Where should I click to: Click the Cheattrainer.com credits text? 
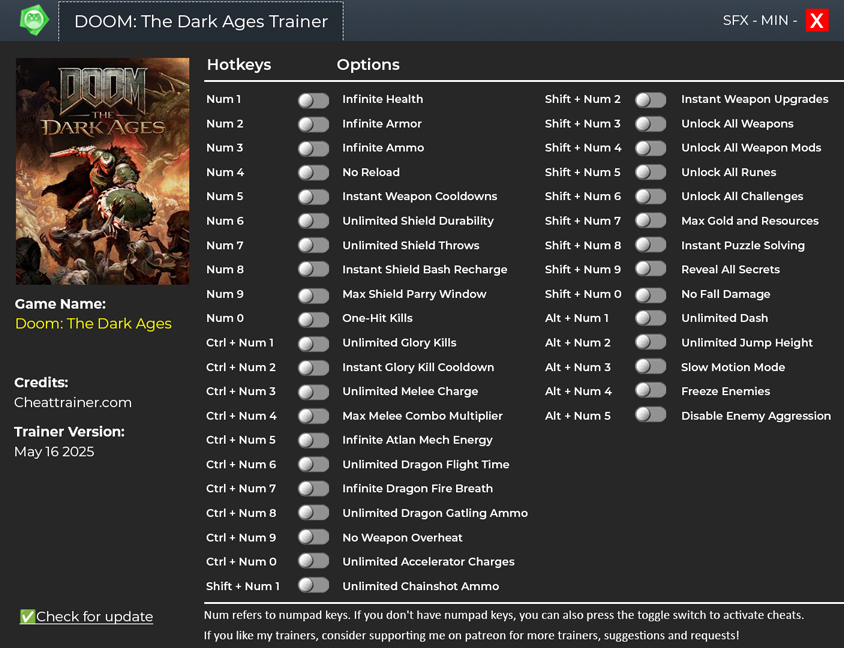click(73, 403)
